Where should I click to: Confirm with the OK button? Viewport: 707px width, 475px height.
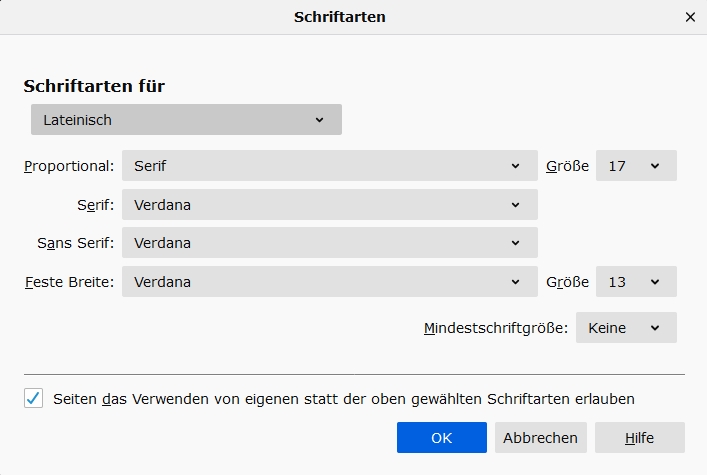click(x=441, y=438)
